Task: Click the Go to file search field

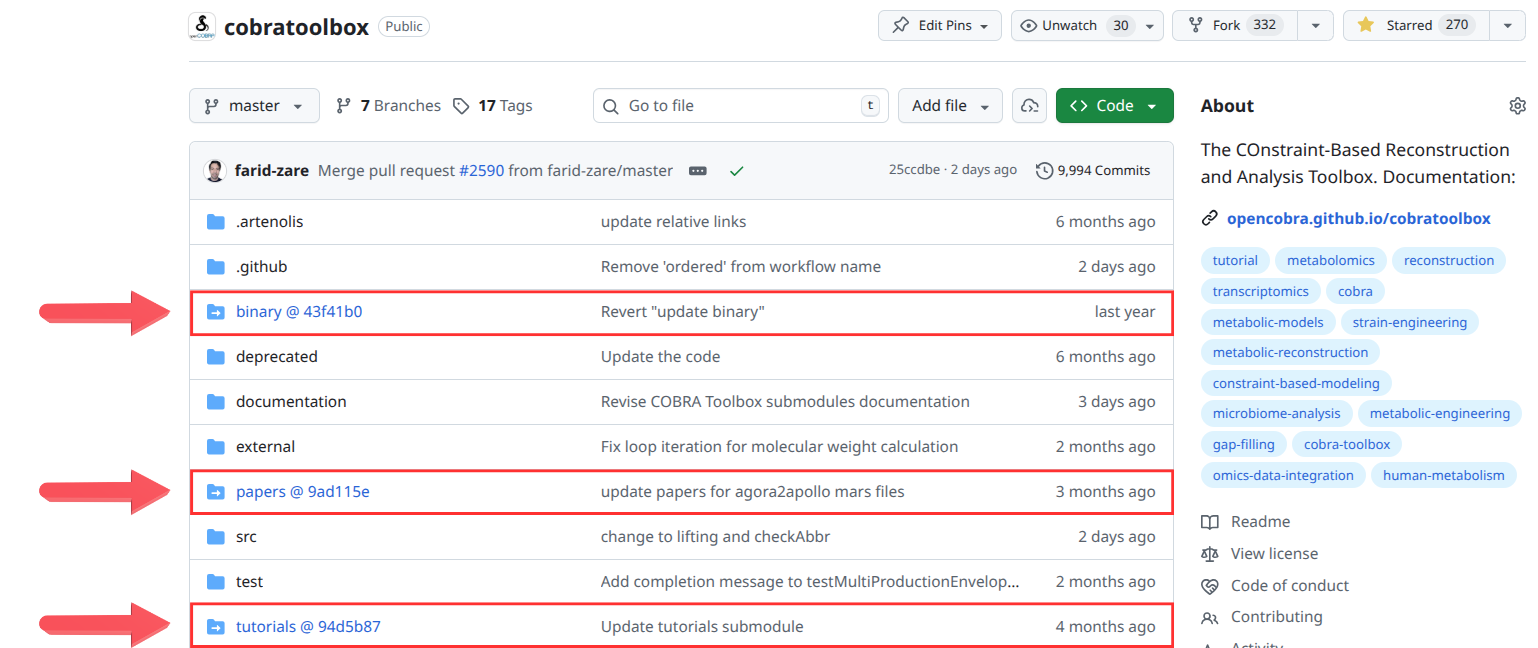Action: 740,105
